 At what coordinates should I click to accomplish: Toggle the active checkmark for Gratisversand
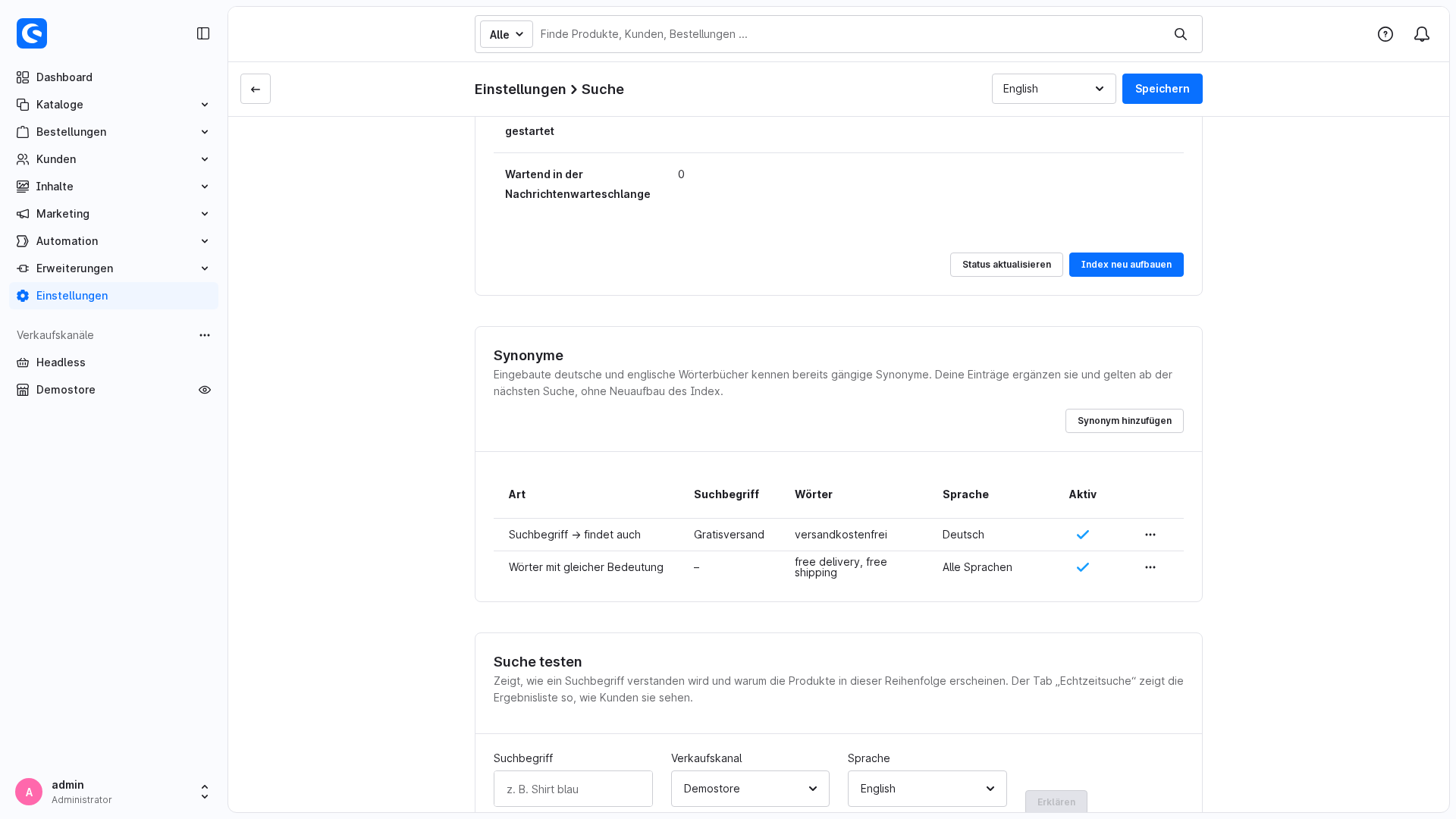click(1083, 535)
